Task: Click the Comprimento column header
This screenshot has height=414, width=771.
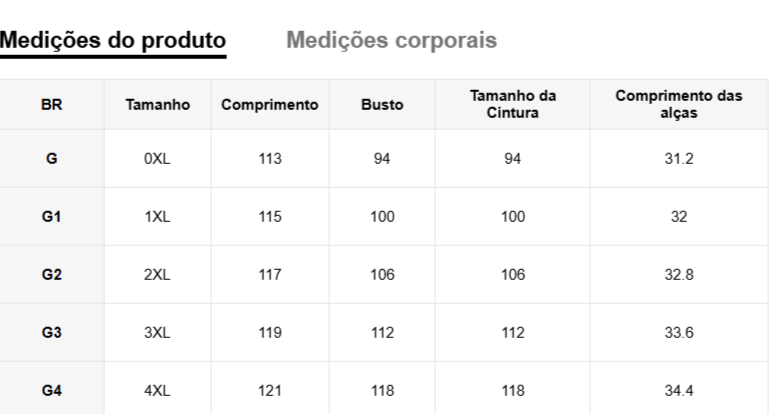Action: [270, 104]
